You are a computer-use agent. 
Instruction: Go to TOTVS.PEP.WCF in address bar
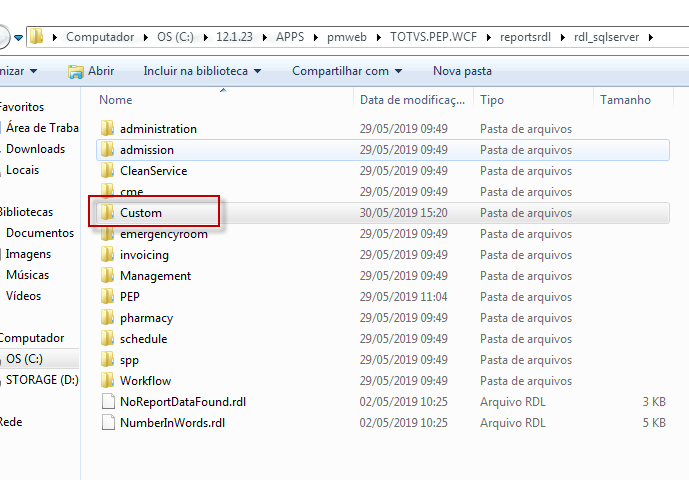[433, 37]
